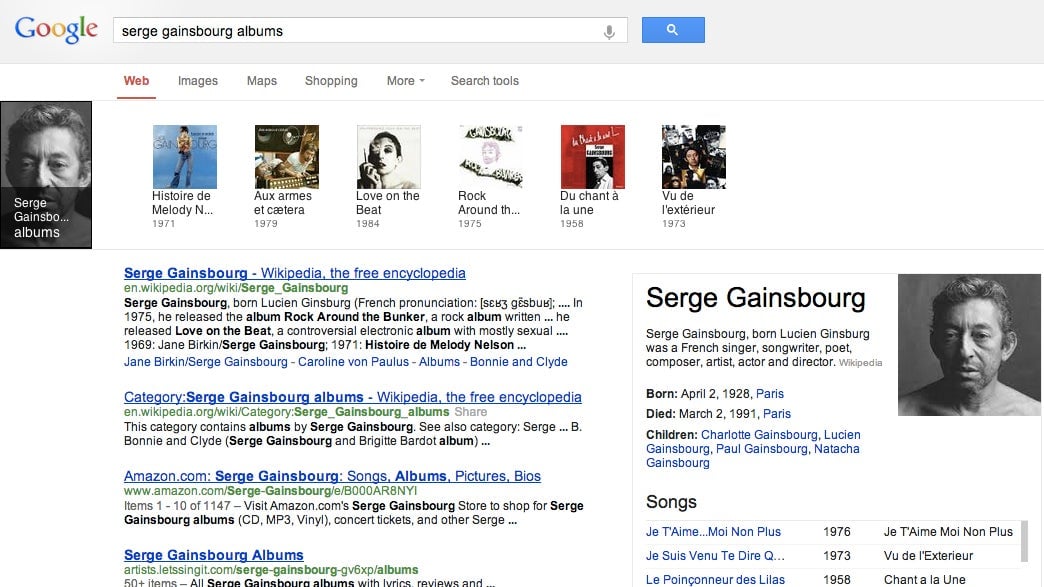Follow the Albums sitelink under the Wikipedia result
This screenshot has height=587, width=1044.
pyautogui.click(x=439, y=362)
